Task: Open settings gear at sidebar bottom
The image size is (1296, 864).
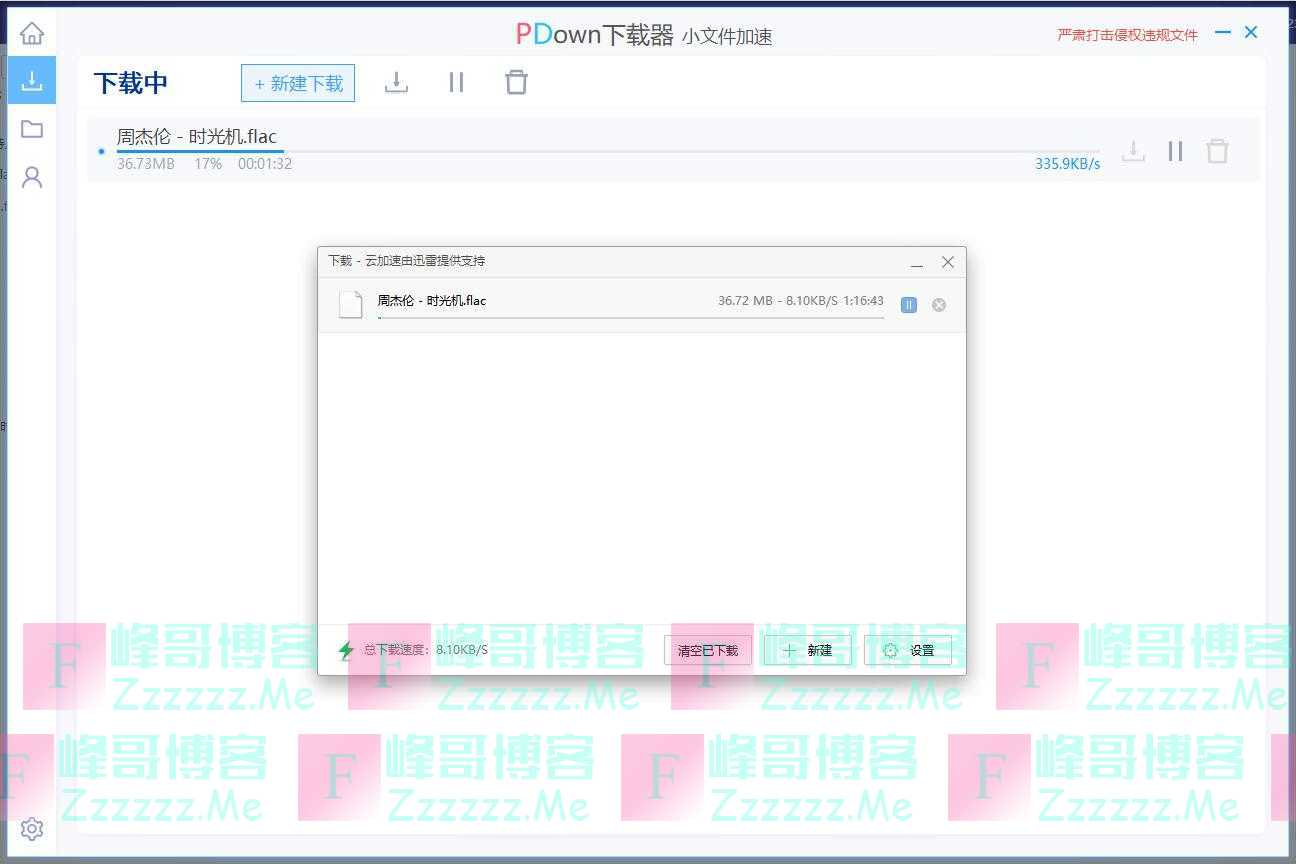Action: [32, 829]
